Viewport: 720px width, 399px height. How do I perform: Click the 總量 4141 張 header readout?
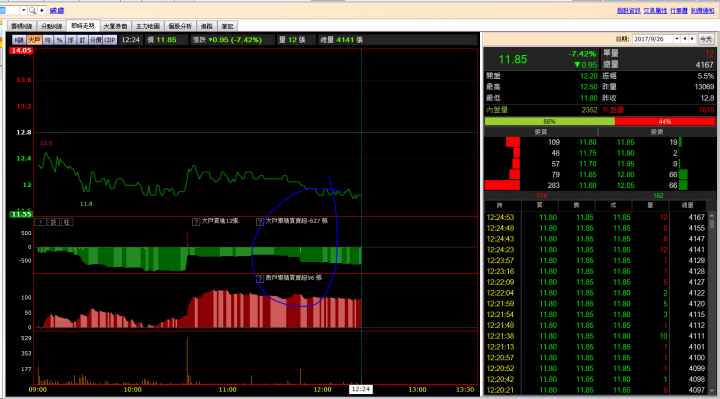click(341, 40)
